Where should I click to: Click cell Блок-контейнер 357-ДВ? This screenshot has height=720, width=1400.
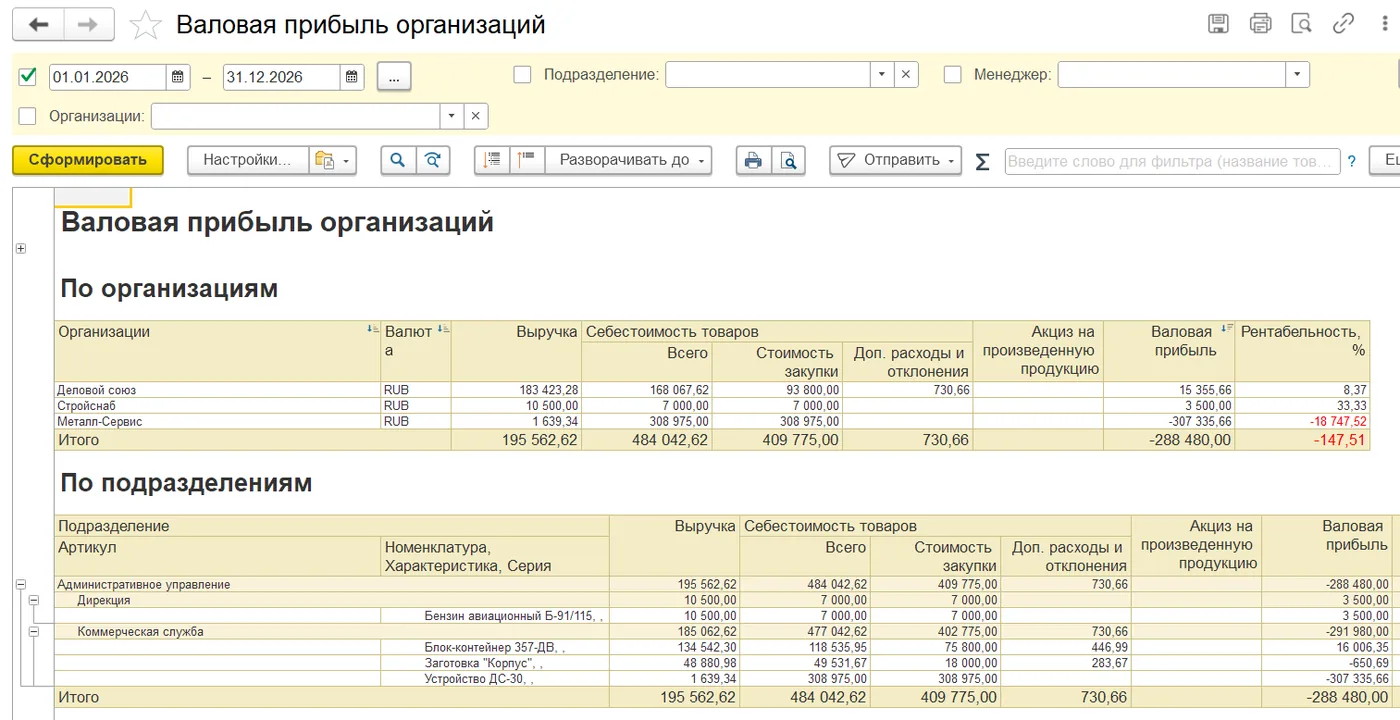click(x=494, y=647)
